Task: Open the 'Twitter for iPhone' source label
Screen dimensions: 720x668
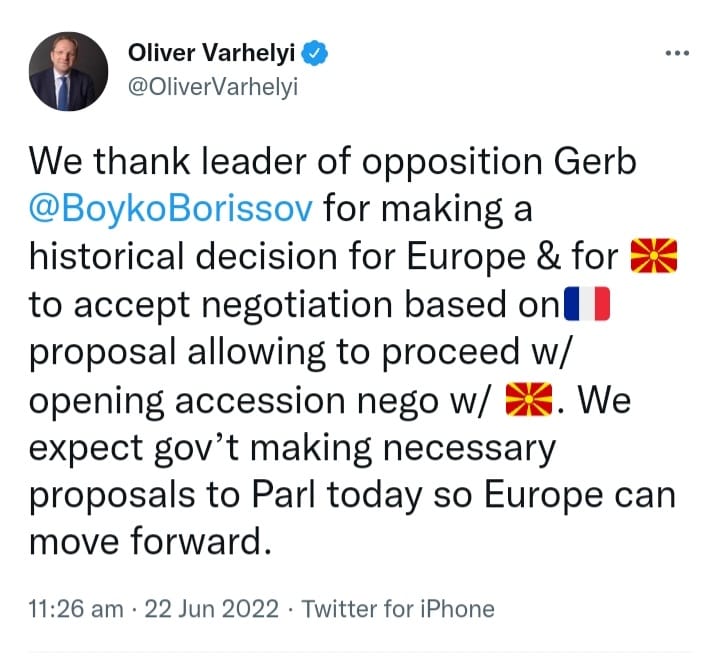Action: (397, 608)
